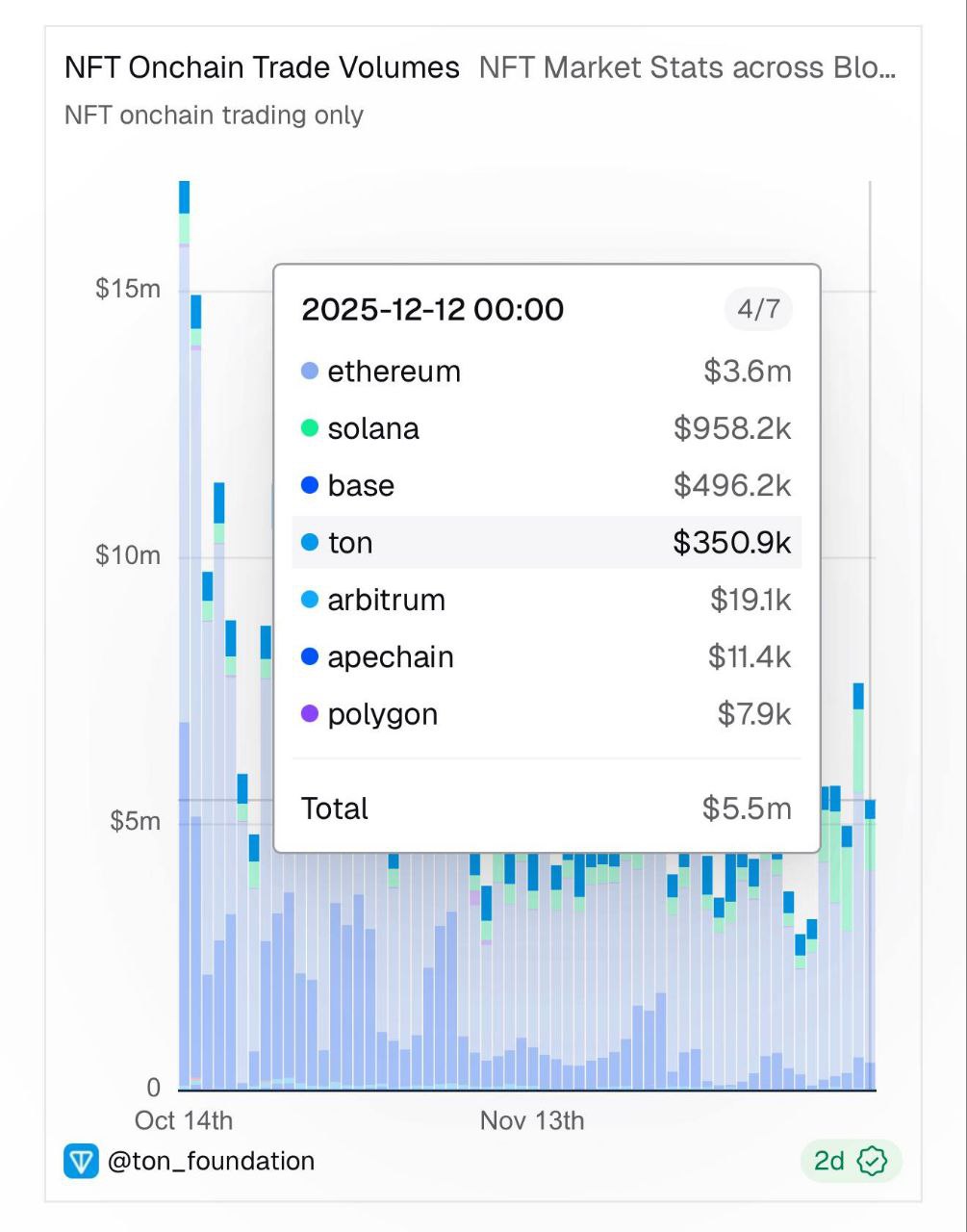Viewport: 967px width, 1232px height.
Task: Click the $15m y-axis label
Action: [x=127, y=289]
